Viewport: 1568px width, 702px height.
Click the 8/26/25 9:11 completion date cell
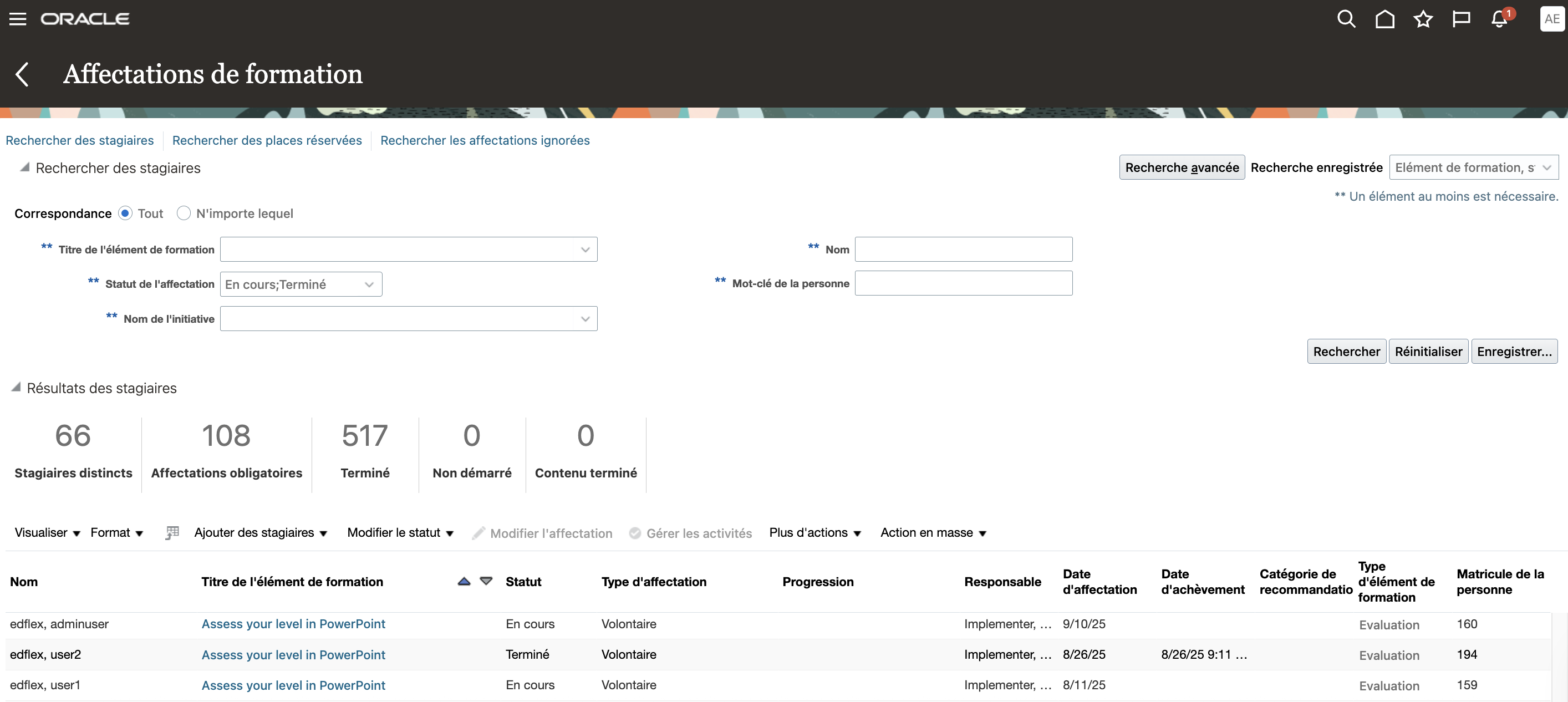[1204, 654]
